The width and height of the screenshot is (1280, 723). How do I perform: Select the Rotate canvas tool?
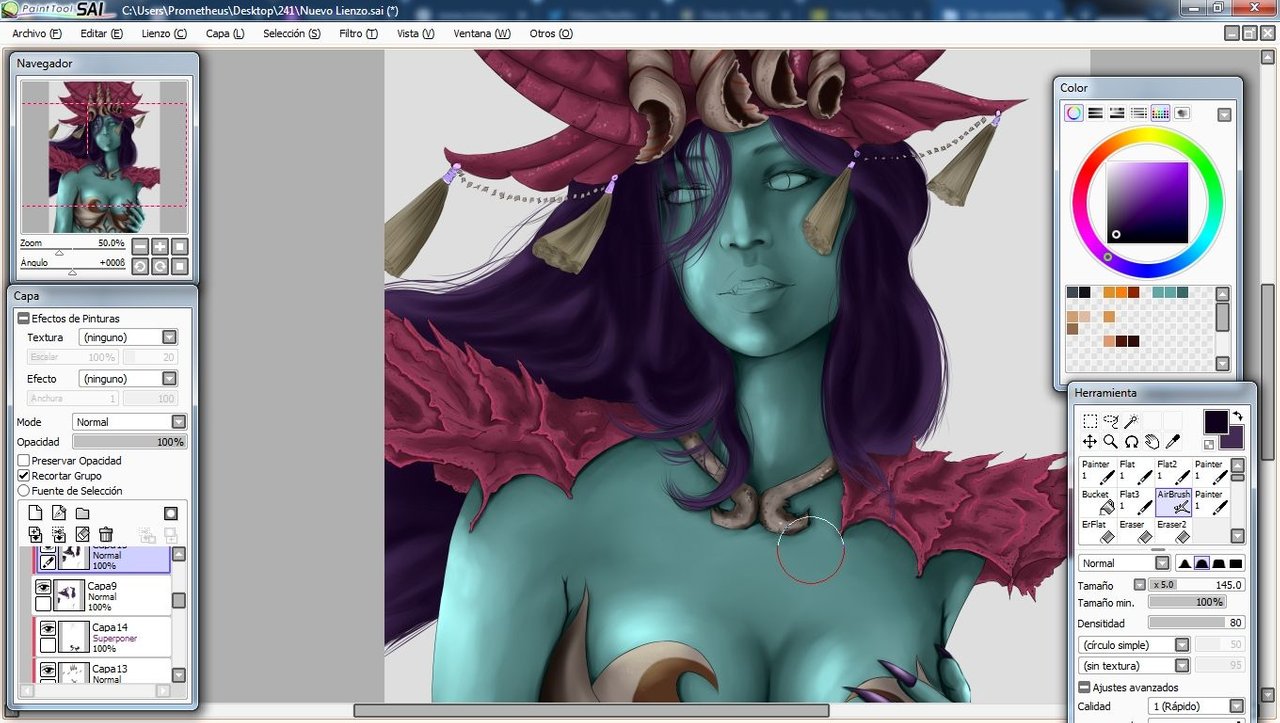1131,441
